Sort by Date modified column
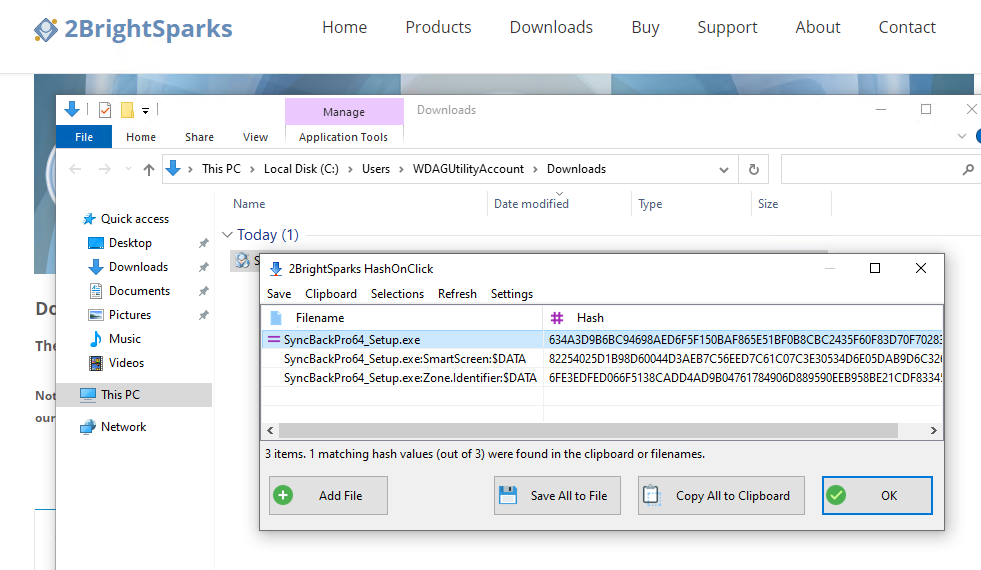The height and width of the screenshot is (570, 981). click(x=531, y=204)
